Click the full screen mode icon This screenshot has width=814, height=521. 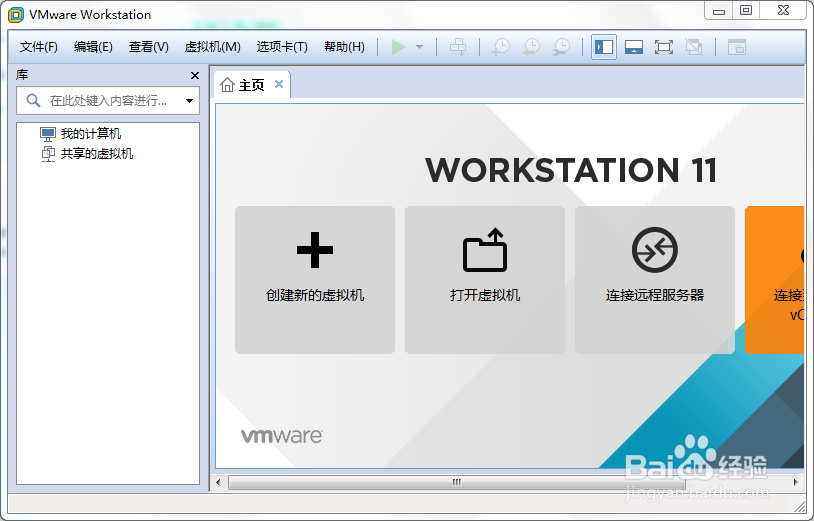tap(664, 47)
